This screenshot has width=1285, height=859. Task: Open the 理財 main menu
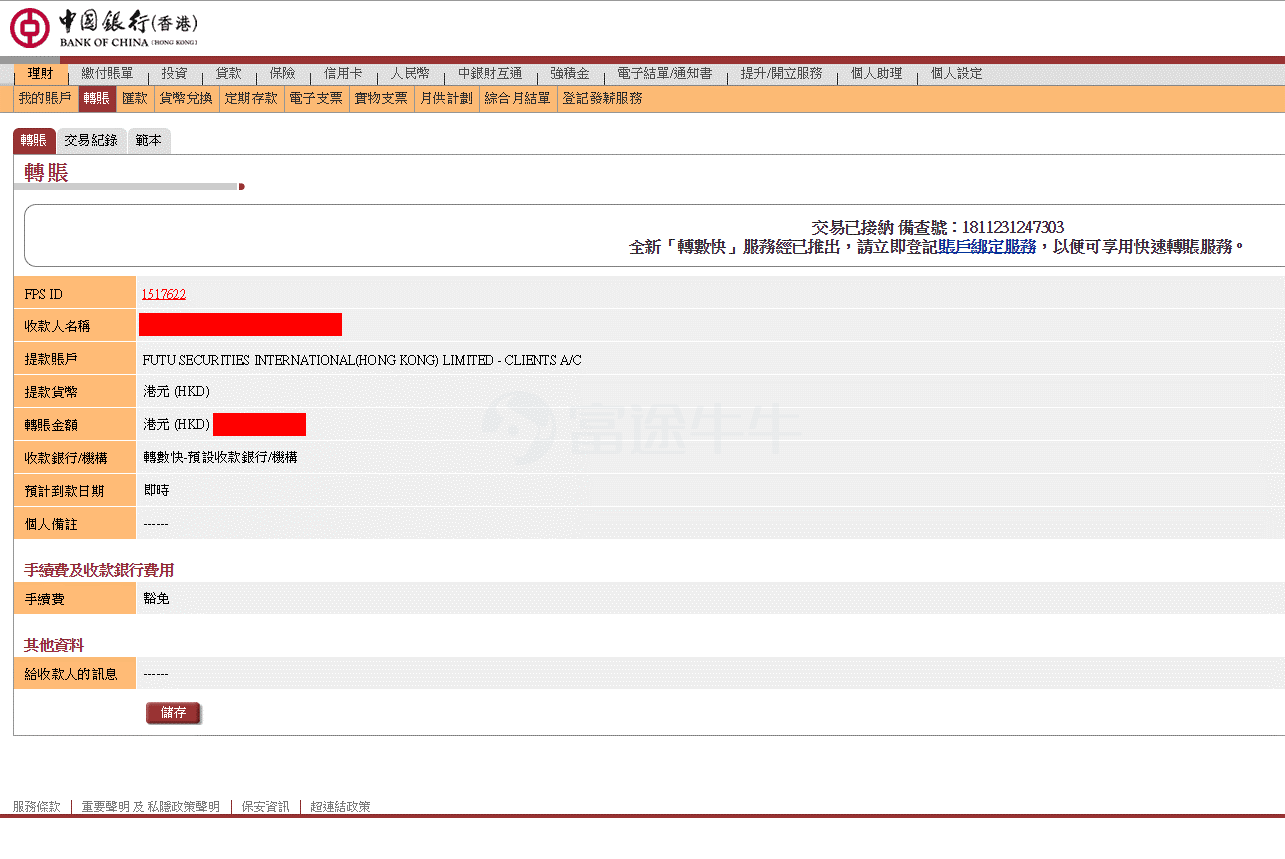click(x=40, y=74)
